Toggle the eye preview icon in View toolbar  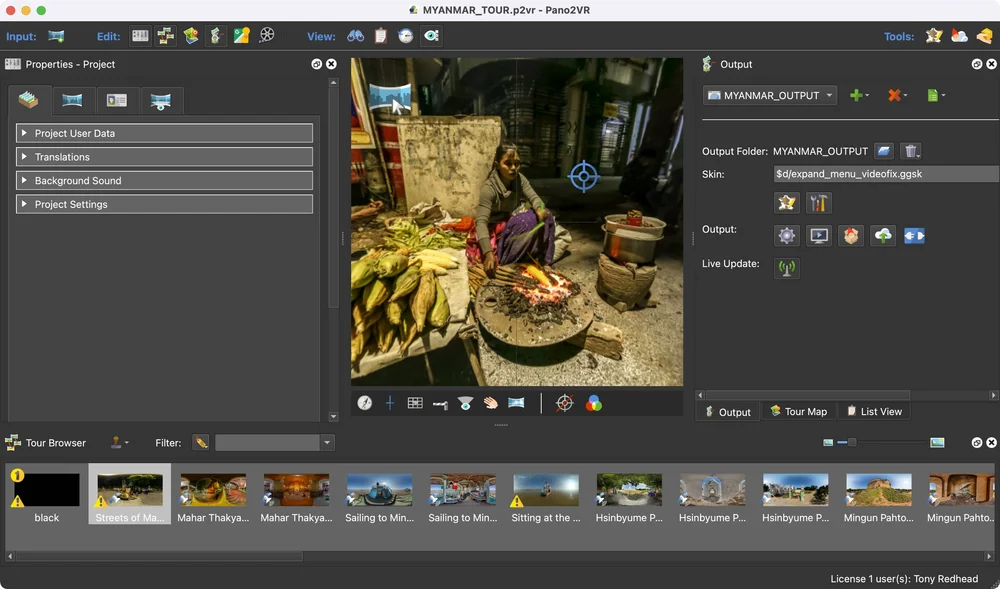click(431, 36)
